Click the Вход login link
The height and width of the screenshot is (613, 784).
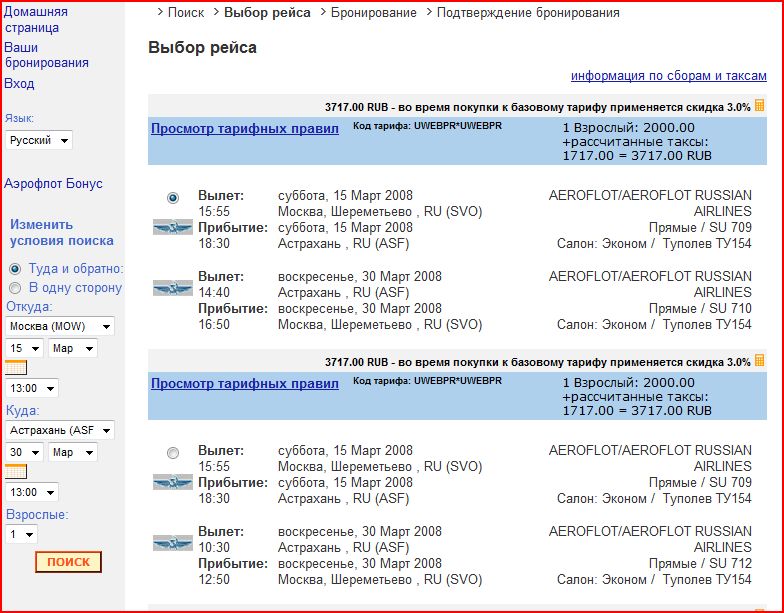[x=19, y=84]
